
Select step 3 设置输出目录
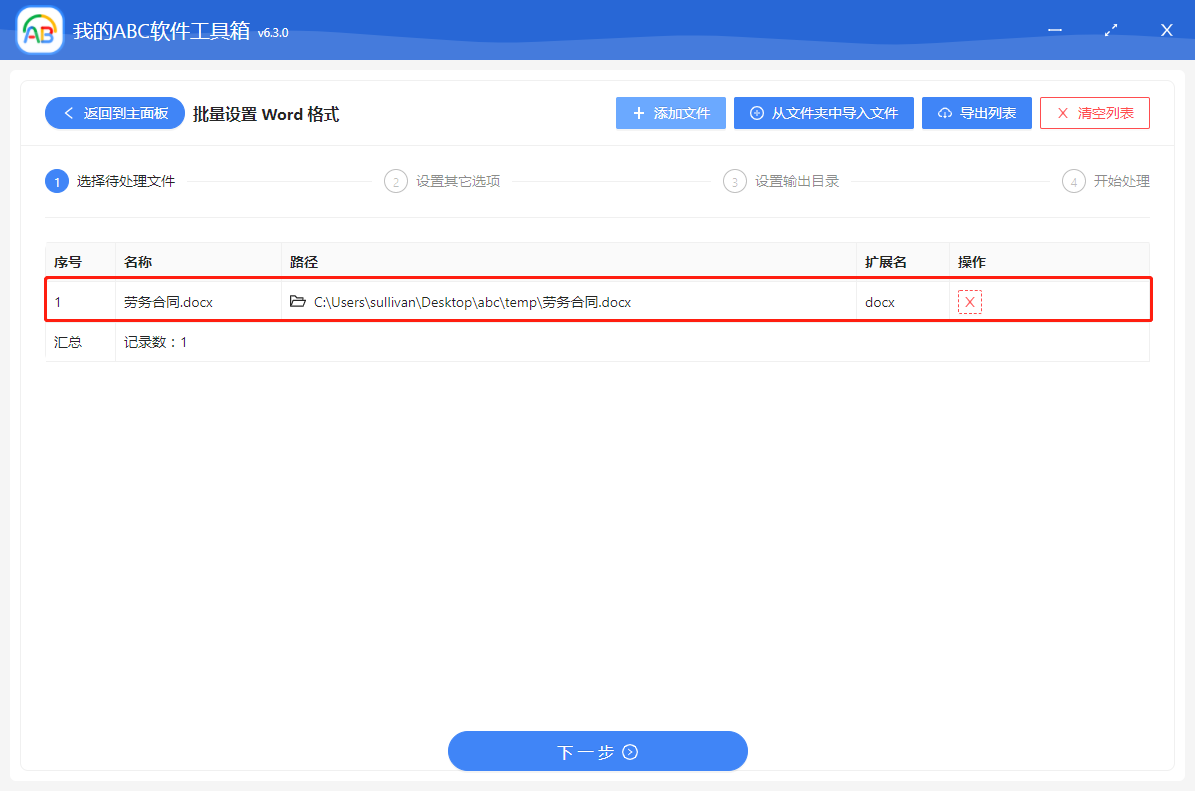click(735, 181)
